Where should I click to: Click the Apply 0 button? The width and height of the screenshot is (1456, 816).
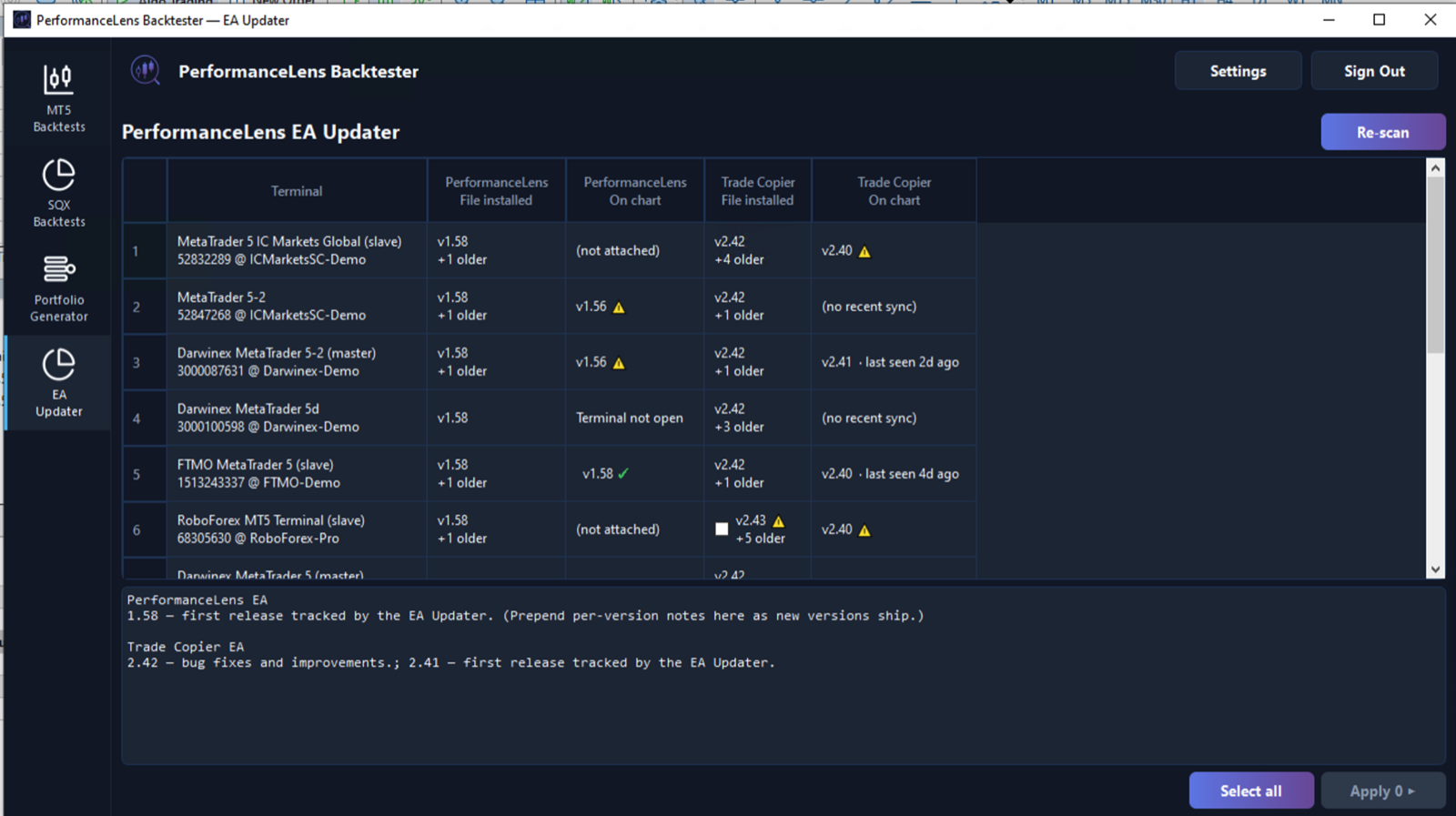point(1382,791)
